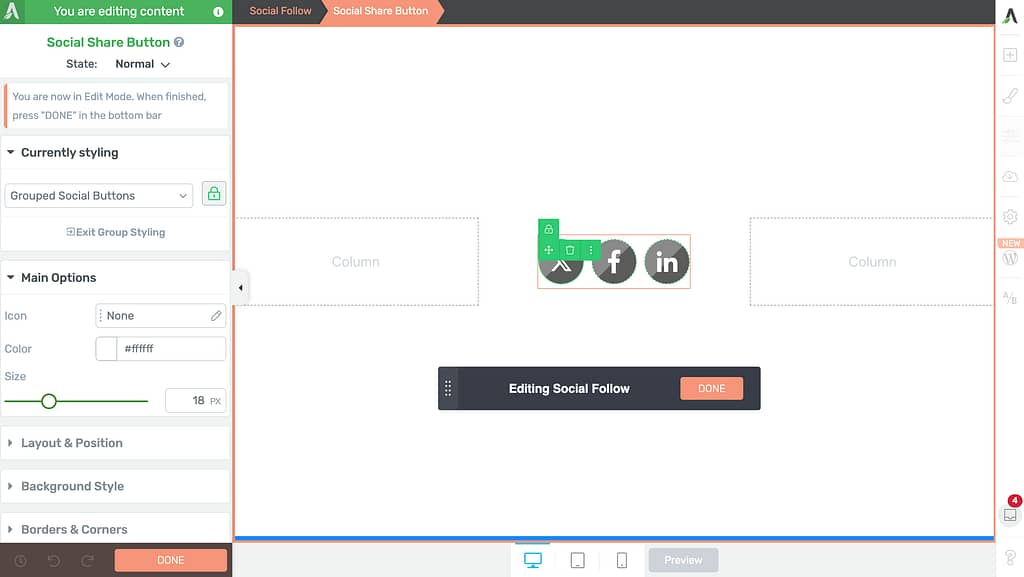Click the white color swatch
The image size is (1024, 577).
coord(106,349)
